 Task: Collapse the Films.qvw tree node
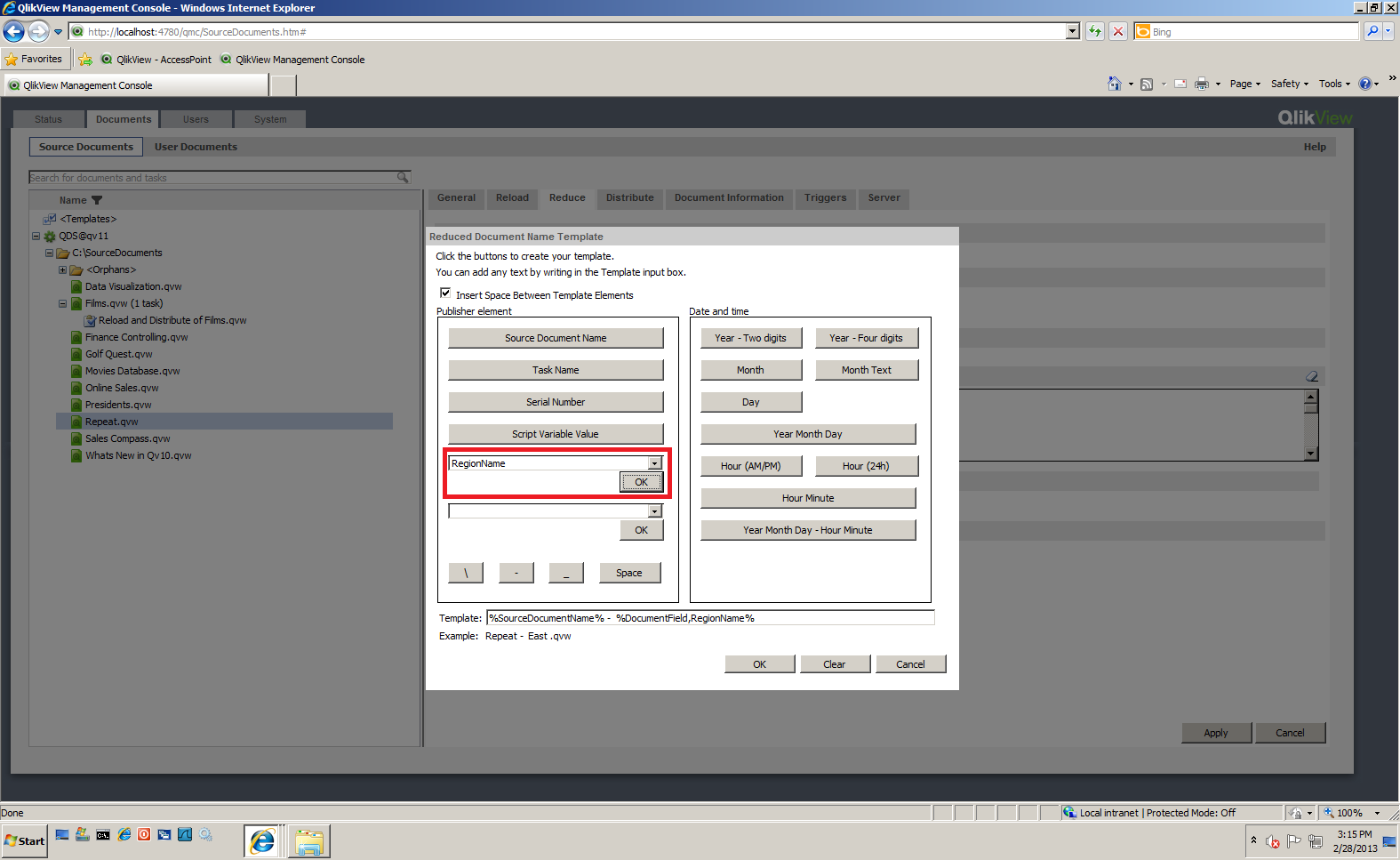(x=62, y=303)
